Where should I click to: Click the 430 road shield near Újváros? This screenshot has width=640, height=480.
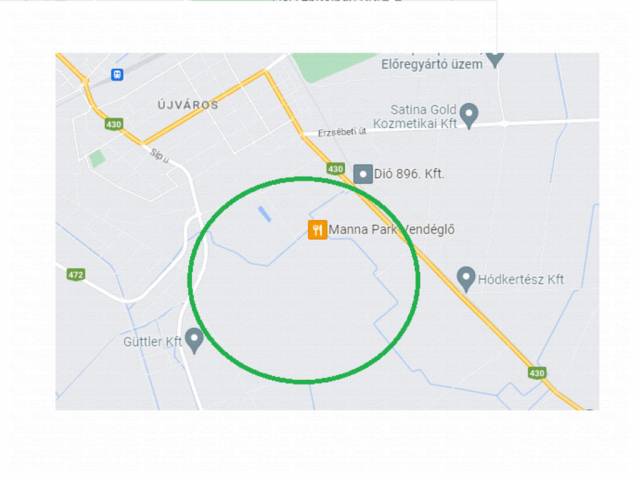113,124
